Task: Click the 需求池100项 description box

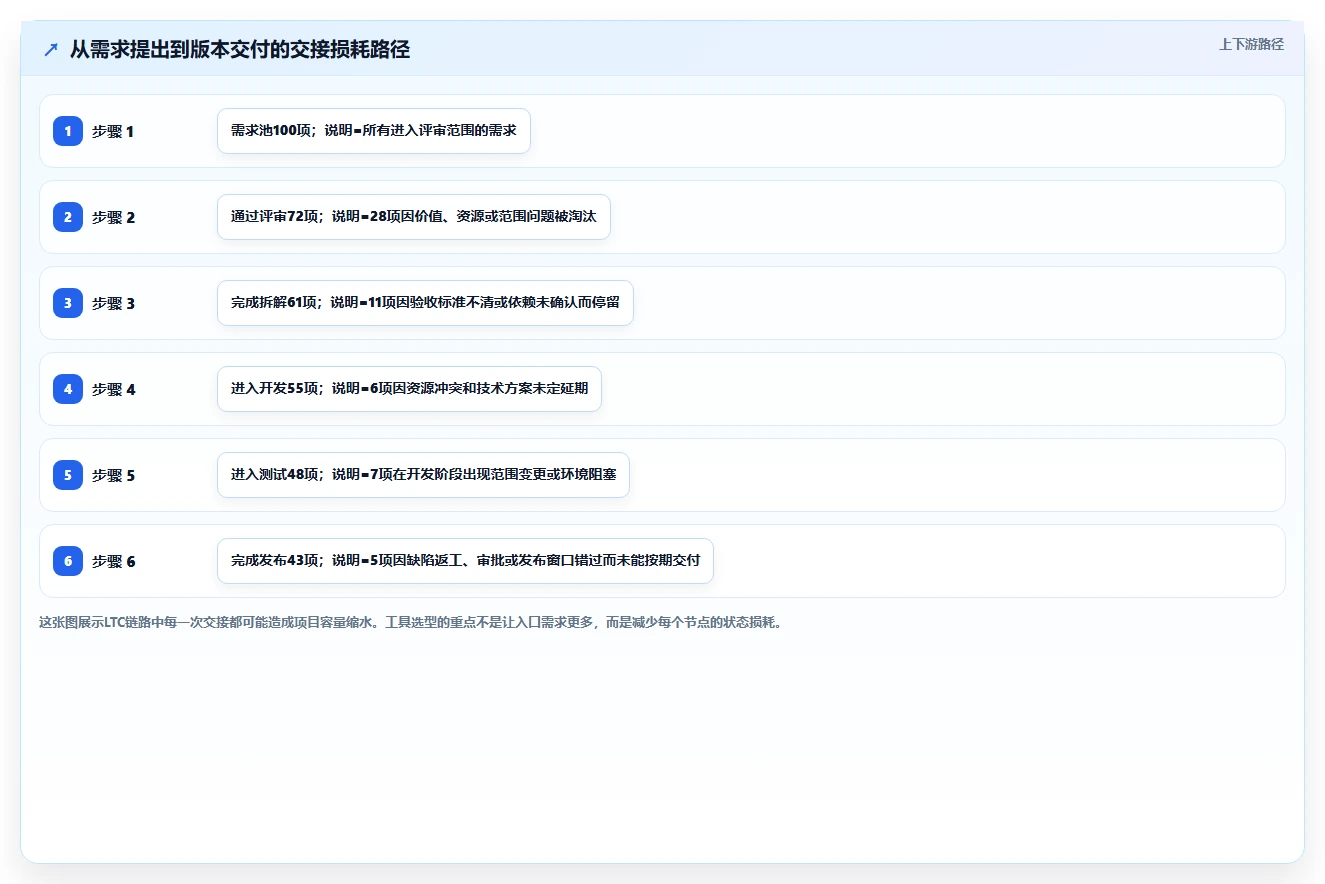Action: click(x=374, y=131)
